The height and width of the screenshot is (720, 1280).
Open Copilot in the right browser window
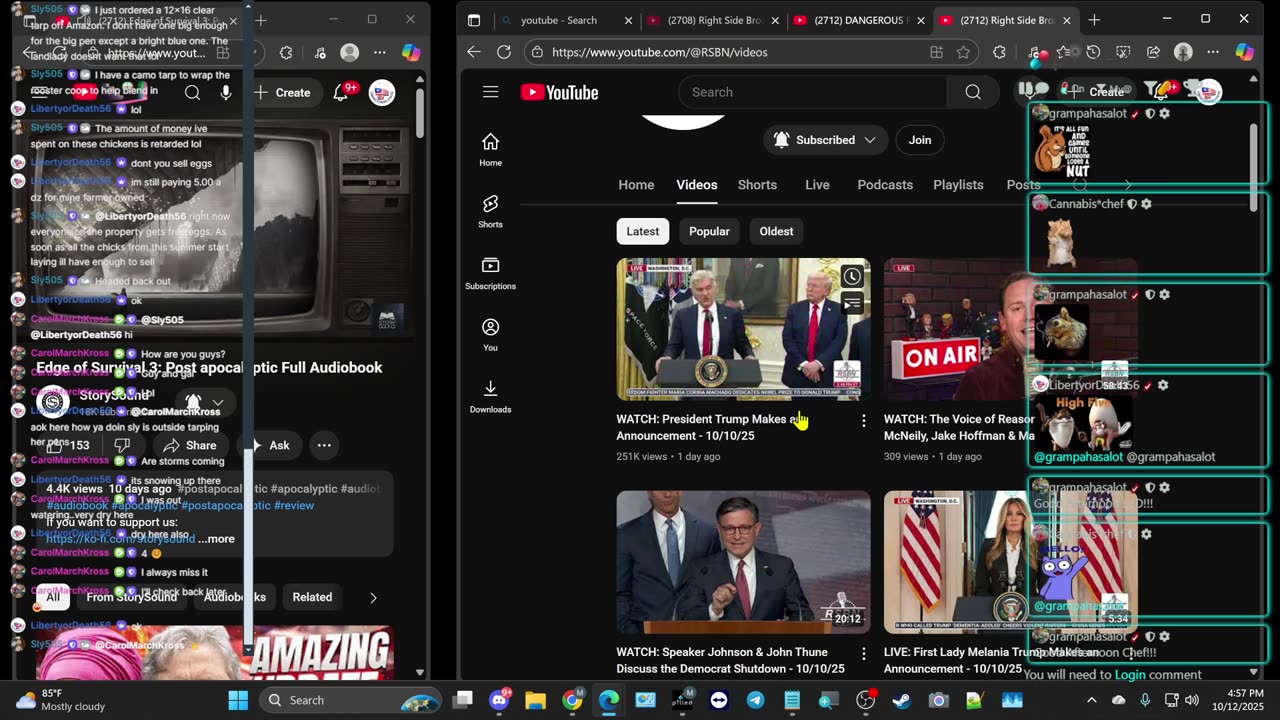click(x=1244, y=52)
